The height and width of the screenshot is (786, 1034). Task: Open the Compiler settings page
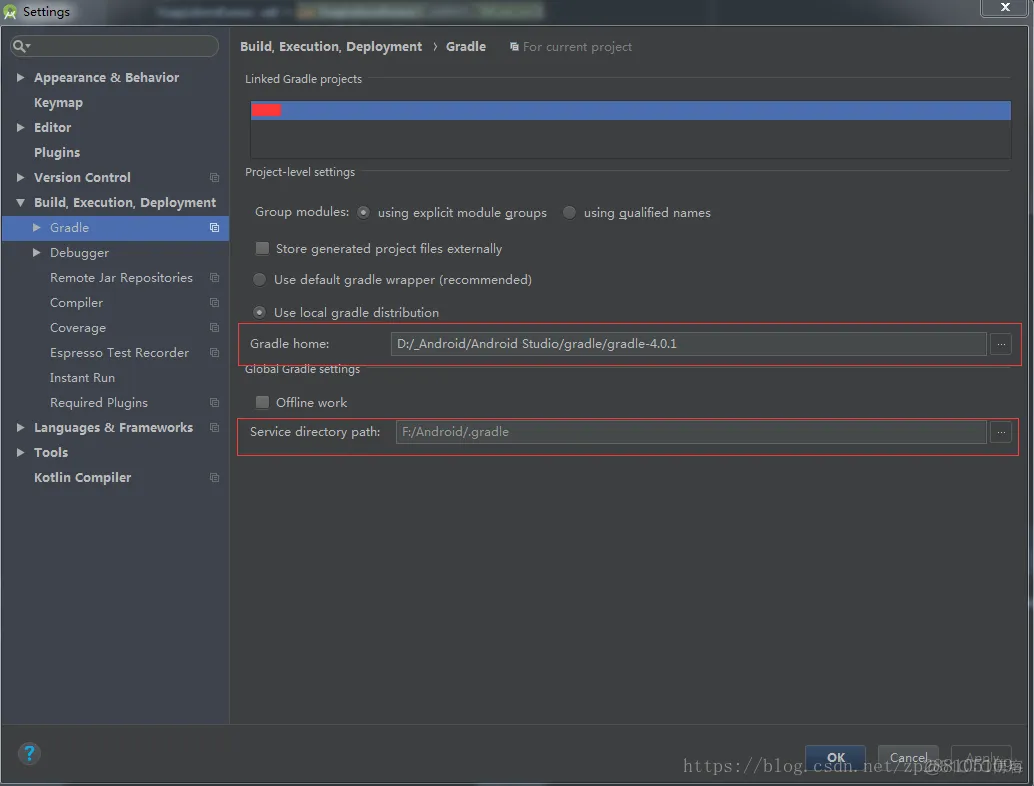76,303
